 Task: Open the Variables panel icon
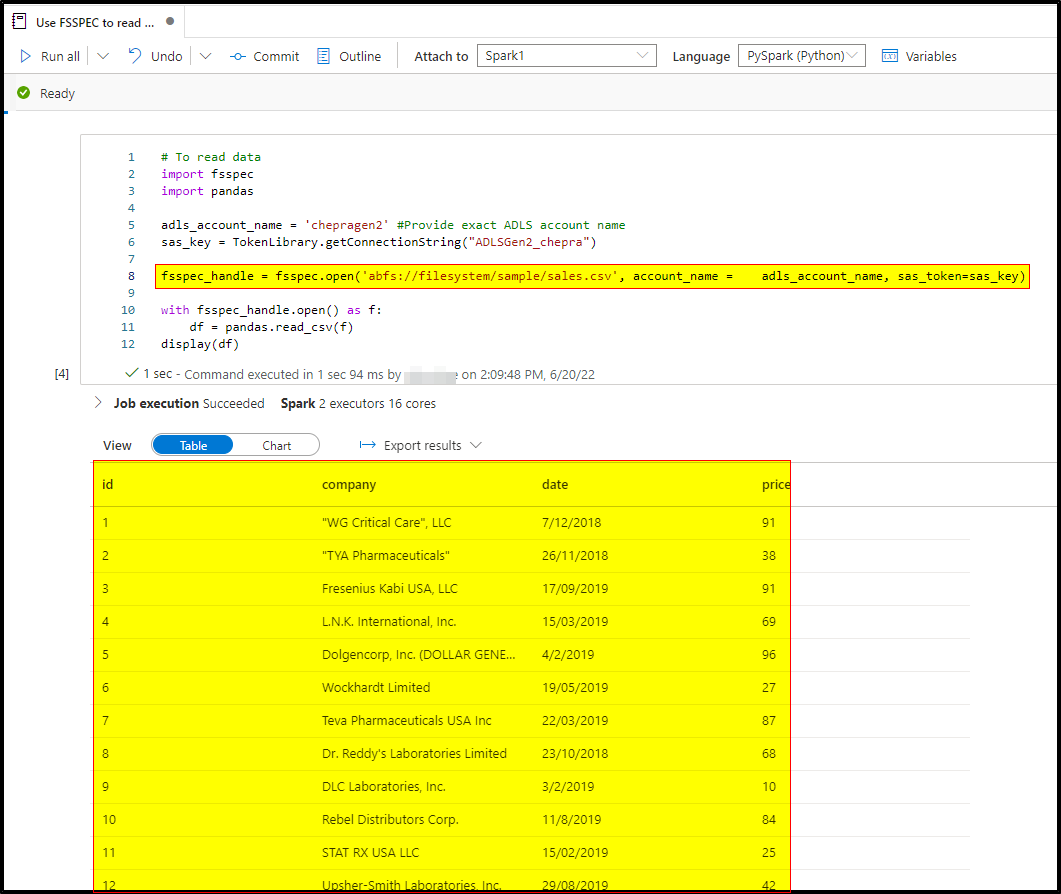(890, 56)
